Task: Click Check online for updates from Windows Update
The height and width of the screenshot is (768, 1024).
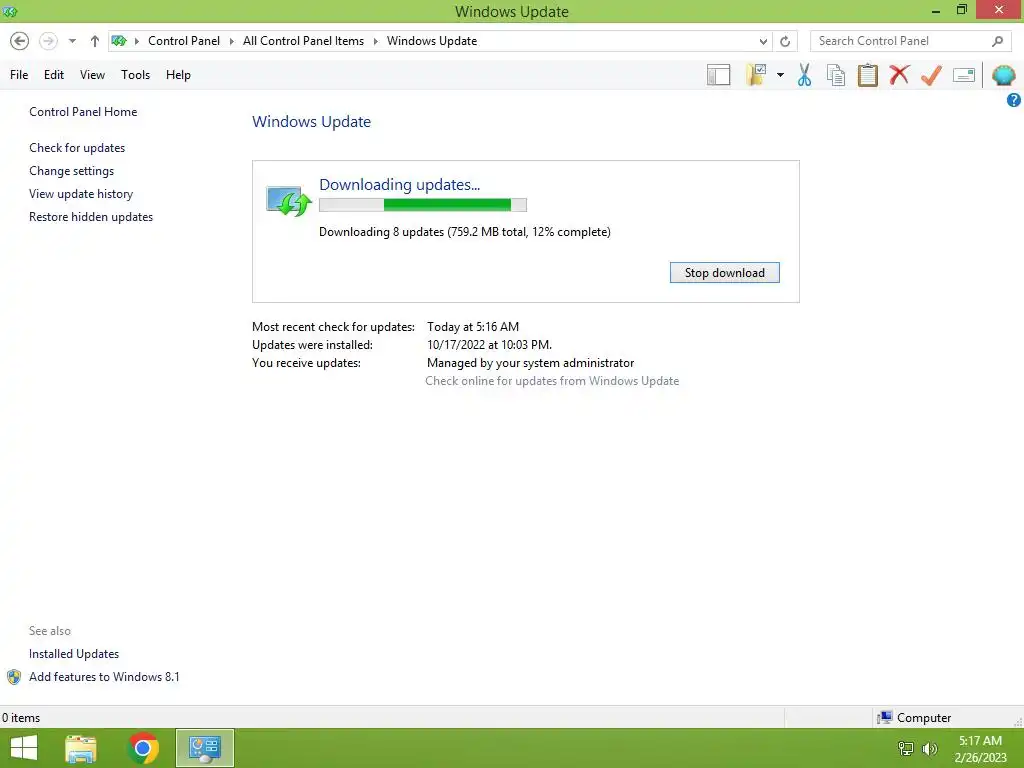Action: tap(552, 381)
